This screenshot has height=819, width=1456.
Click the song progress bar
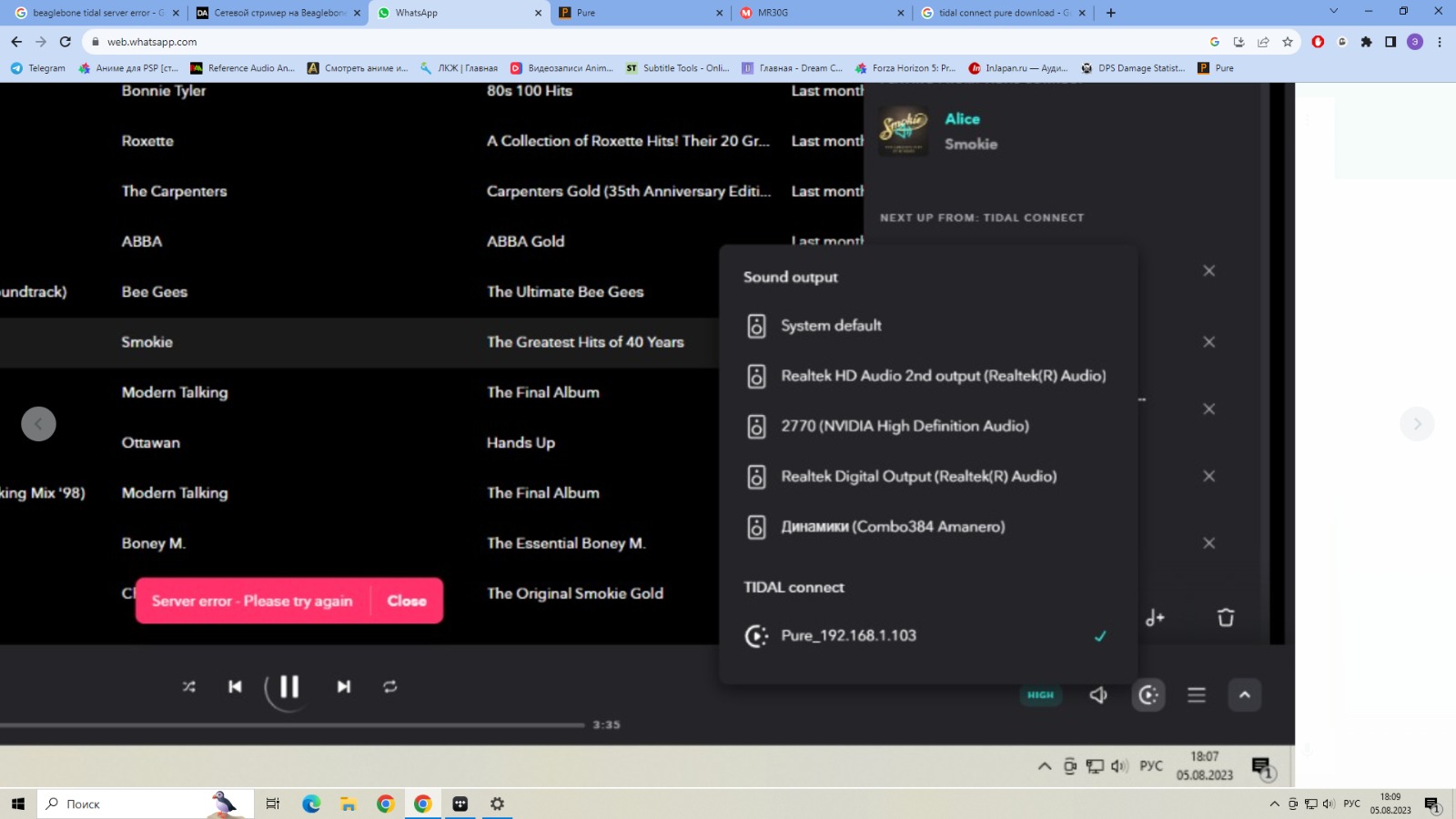pyautogui.click(x=291, y=725)
